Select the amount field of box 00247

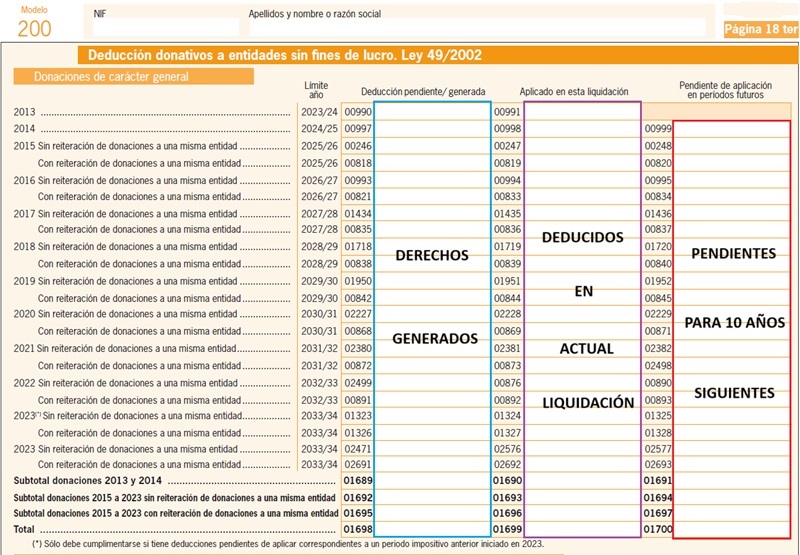pyautogui.click(x=582, y=146)
